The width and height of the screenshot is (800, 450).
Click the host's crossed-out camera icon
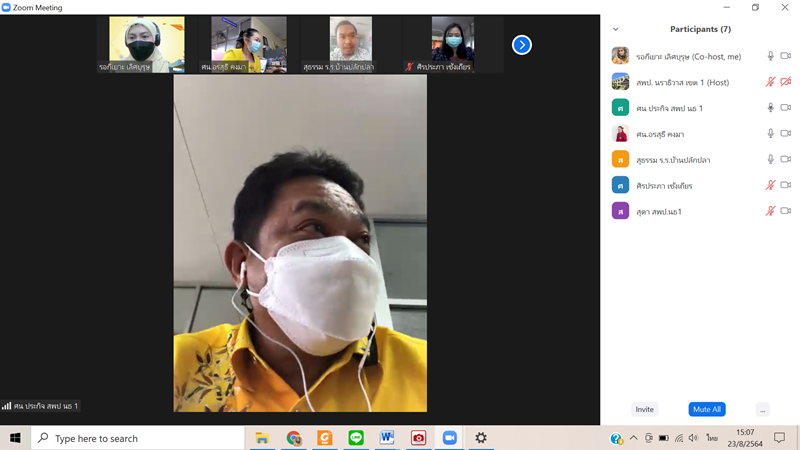(786, 82)
